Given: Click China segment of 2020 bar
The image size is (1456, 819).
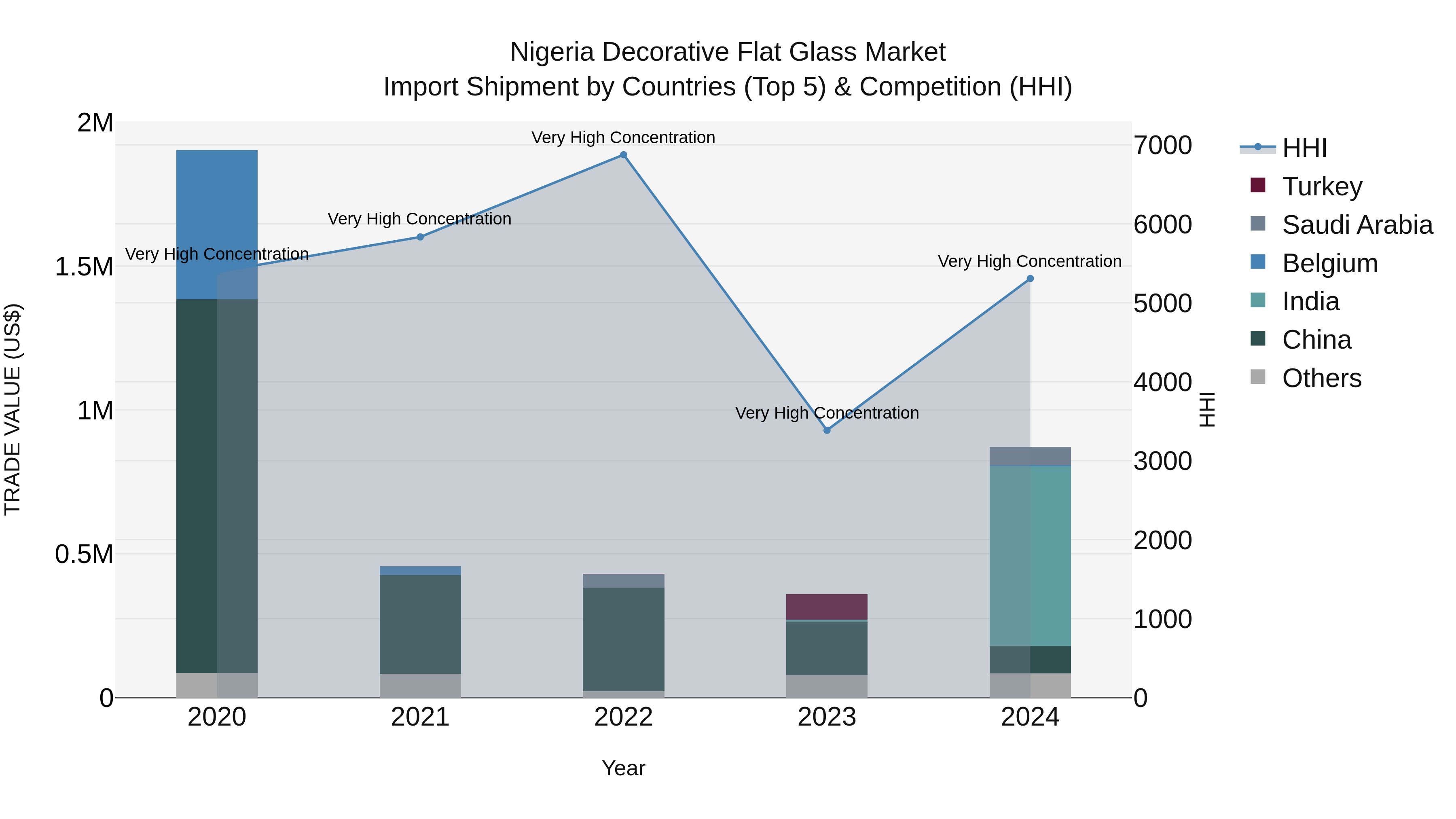Looking at the screenshot, I should (x=217, y=486).
